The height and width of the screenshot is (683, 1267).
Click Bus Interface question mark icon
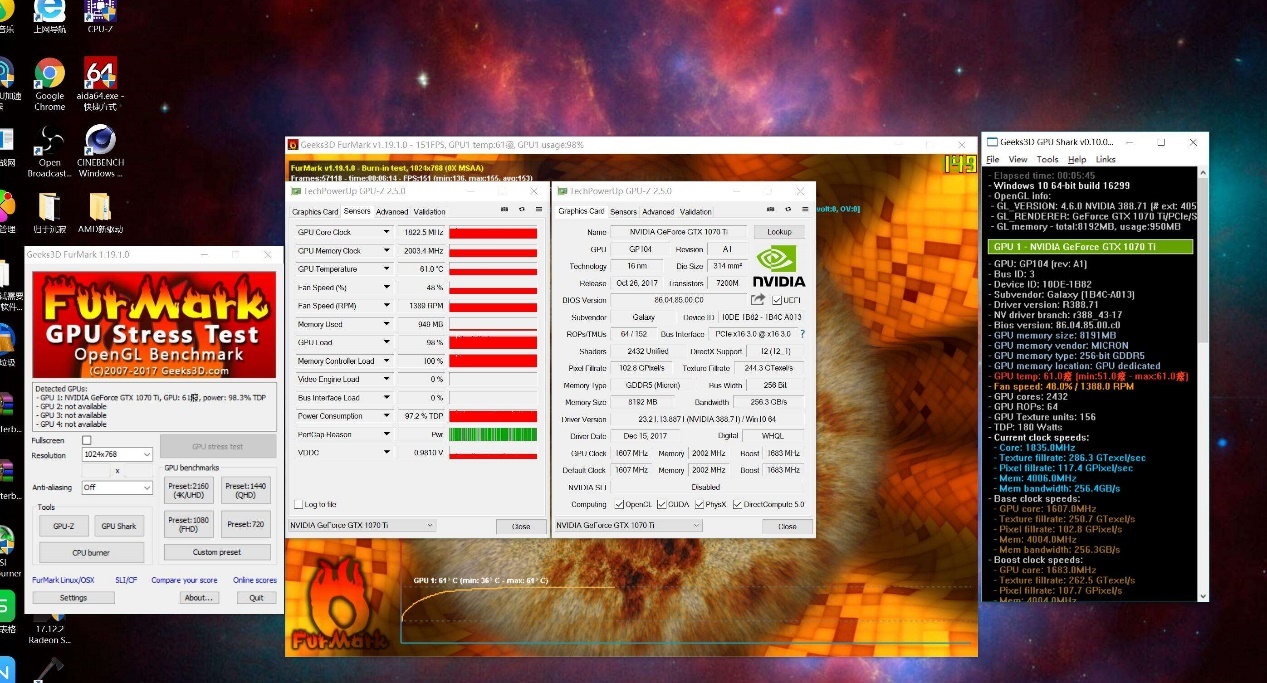point(802,334)
